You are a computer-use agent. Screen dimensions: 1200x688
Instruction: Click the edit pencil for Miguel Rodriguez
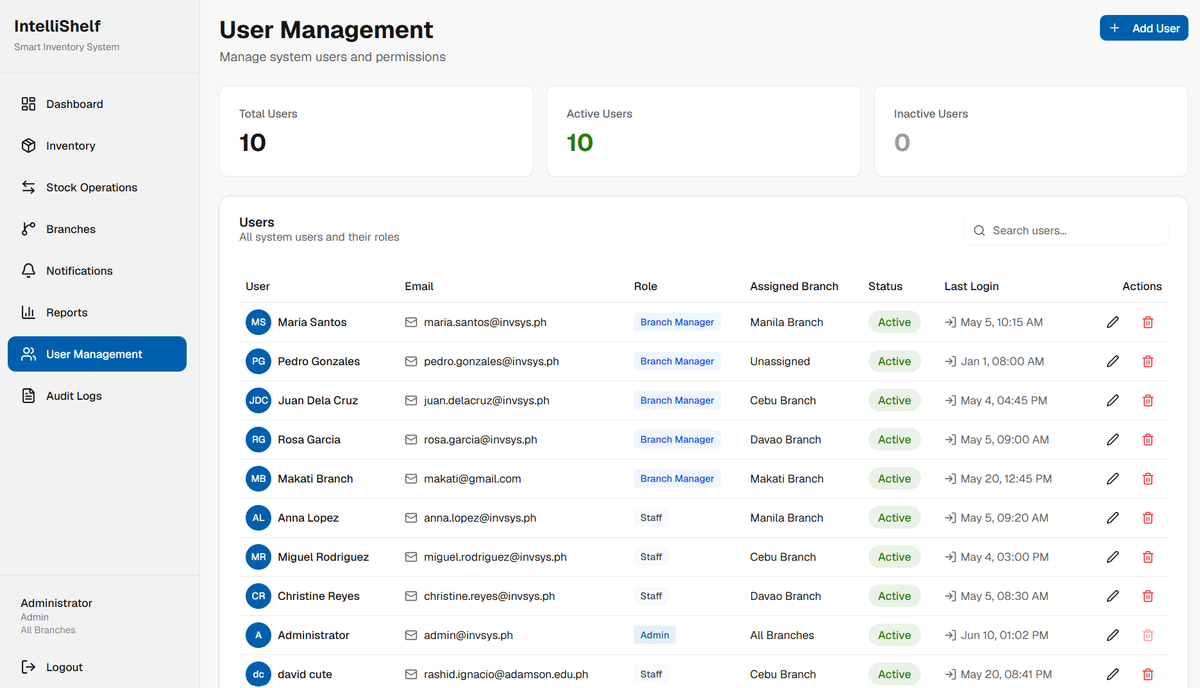click(x=1113, y=557)
